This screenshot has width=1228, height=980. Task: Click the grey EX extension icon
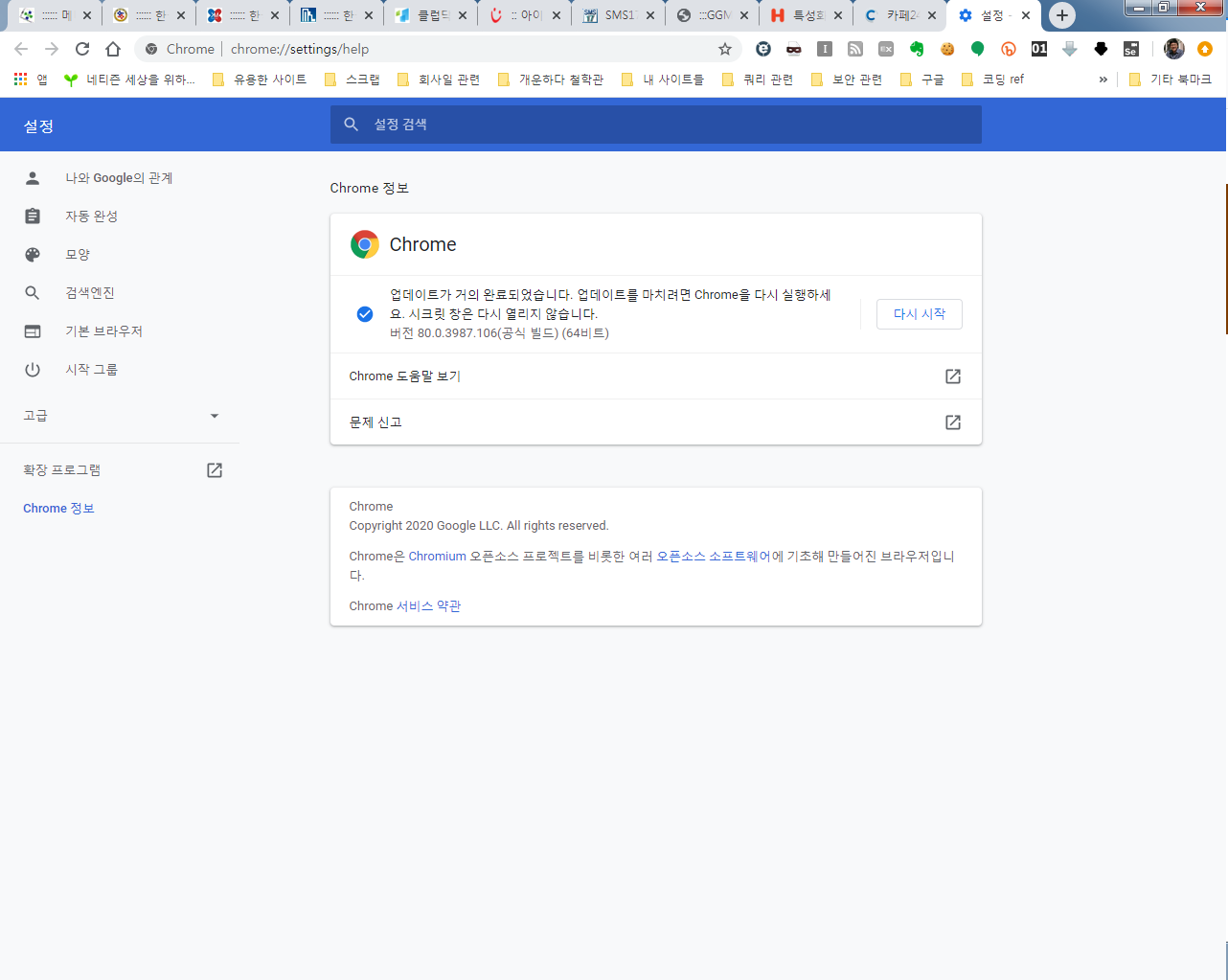point(886,49)
